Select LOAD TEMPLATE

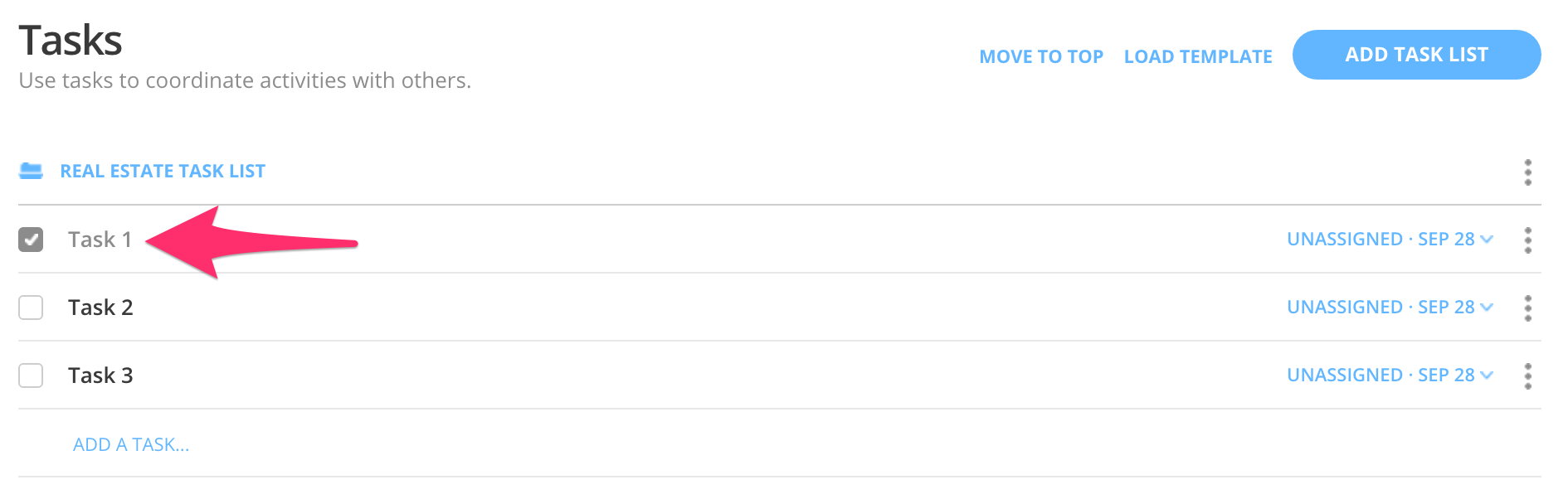tap(1198, 56)
